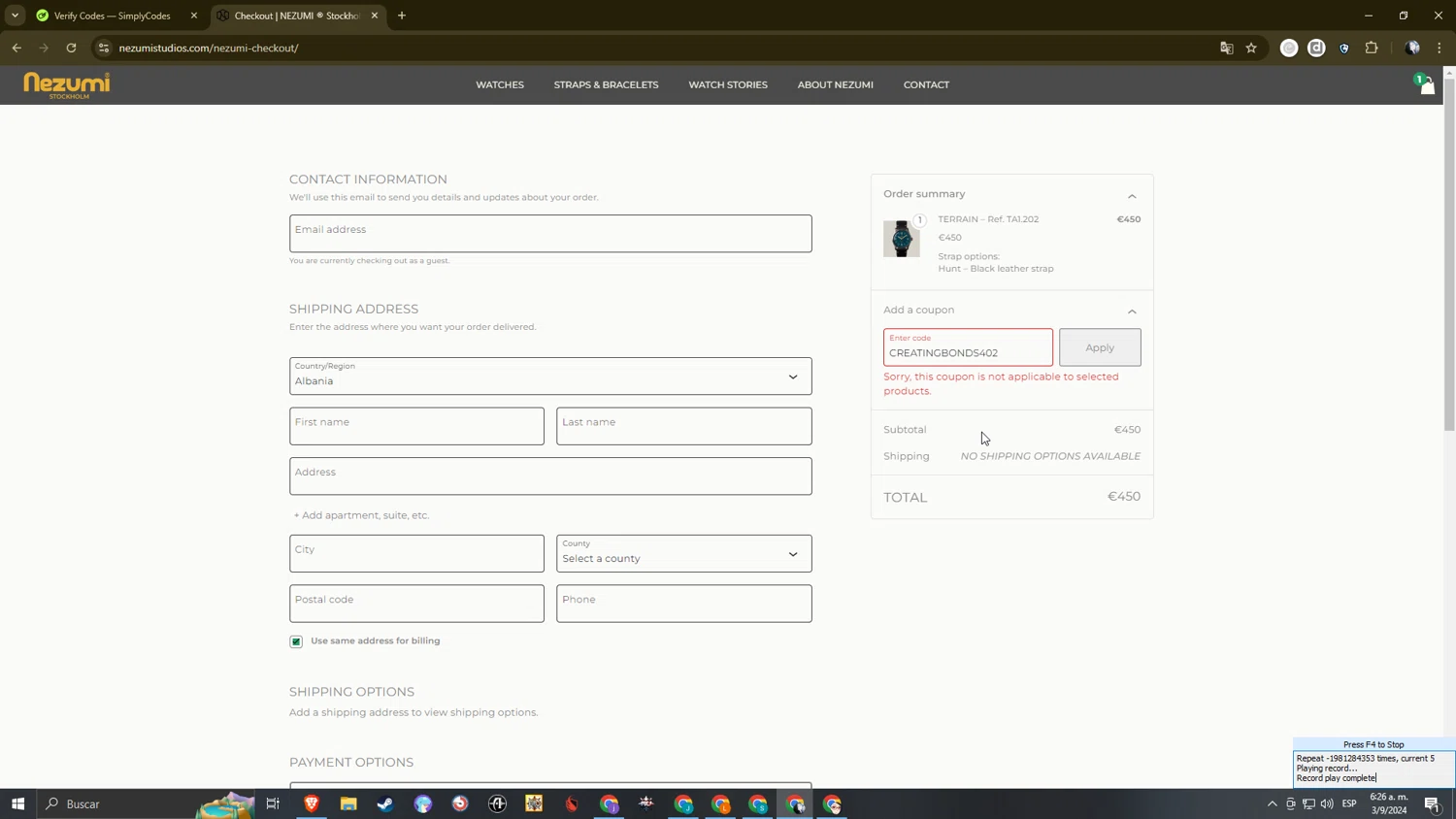This screenshot has width=1456, height=819.
Task: Add apartment, suite, etc. link
Action: 361,515
